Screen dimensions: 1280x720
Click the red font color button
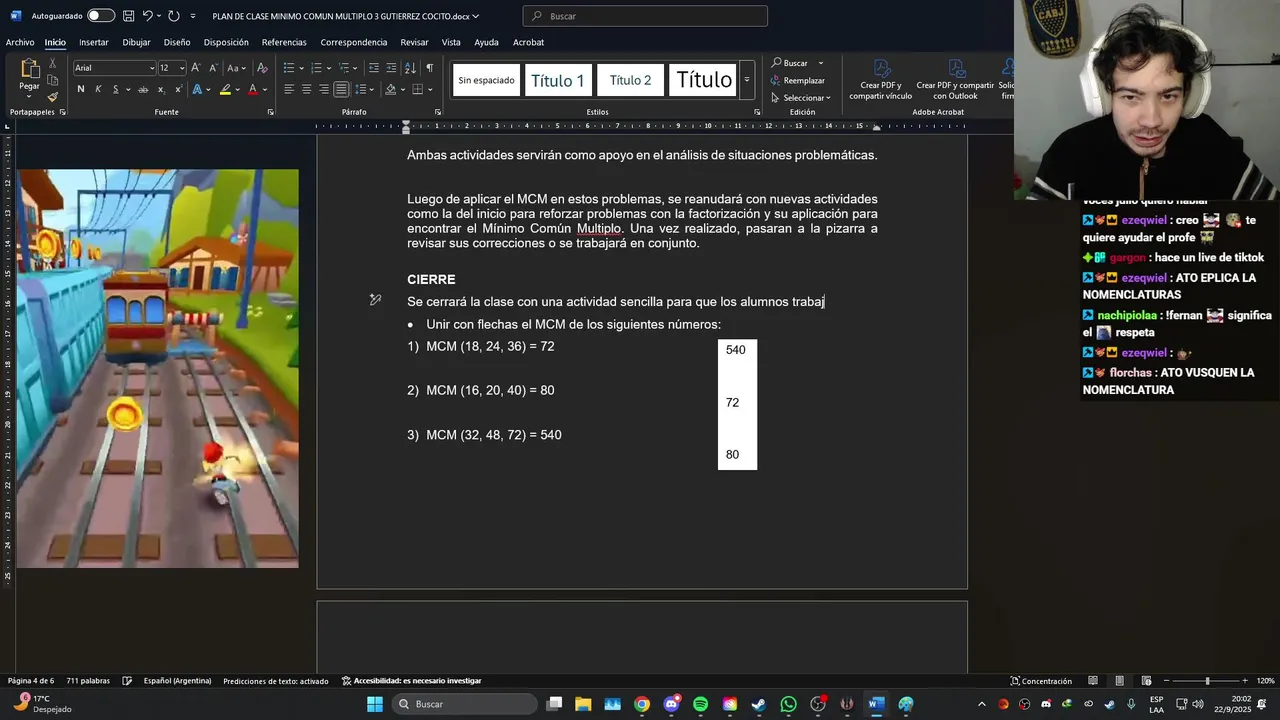252,89
